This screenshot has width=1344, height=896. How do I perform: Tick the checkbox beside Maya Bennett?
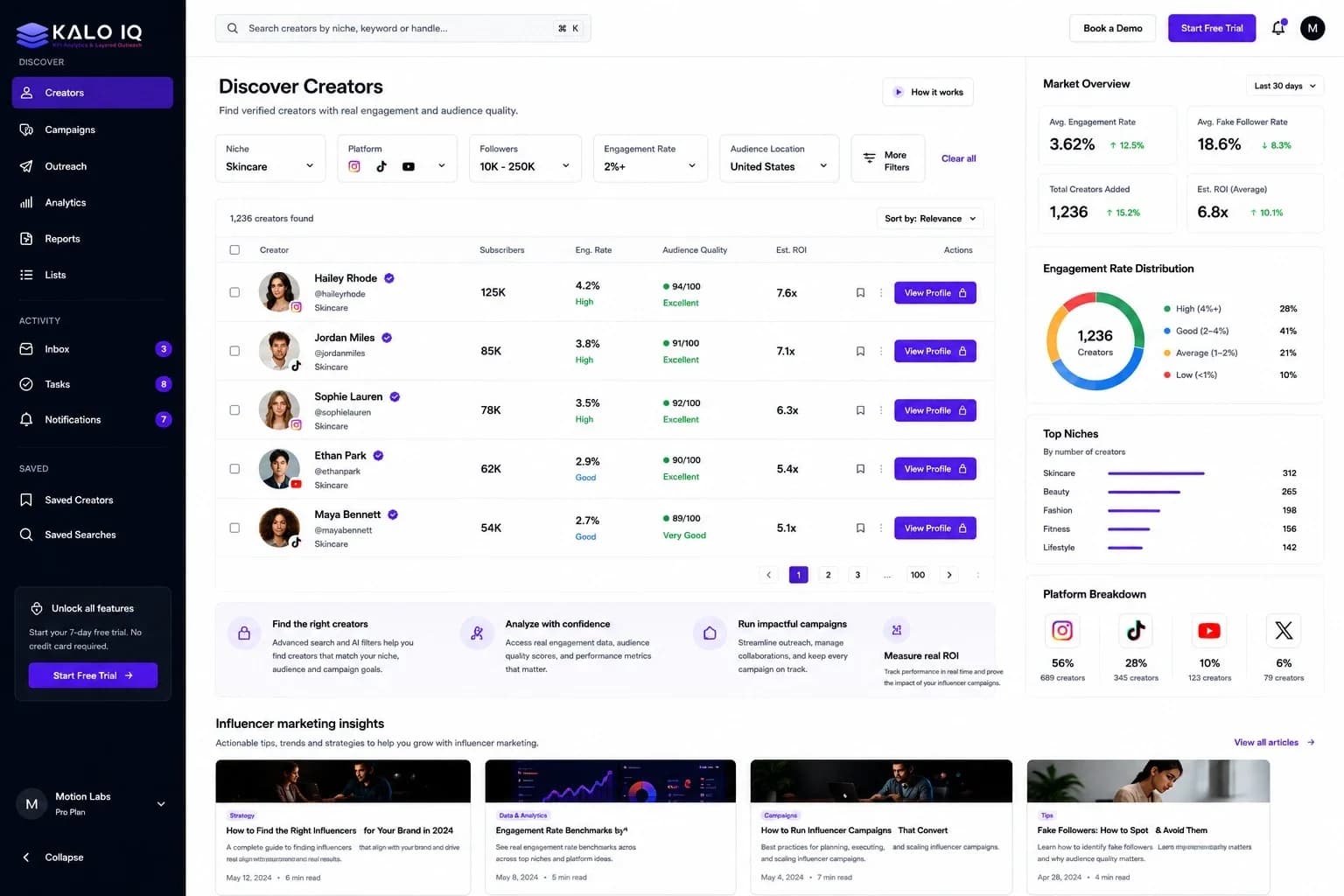point(234,528)
